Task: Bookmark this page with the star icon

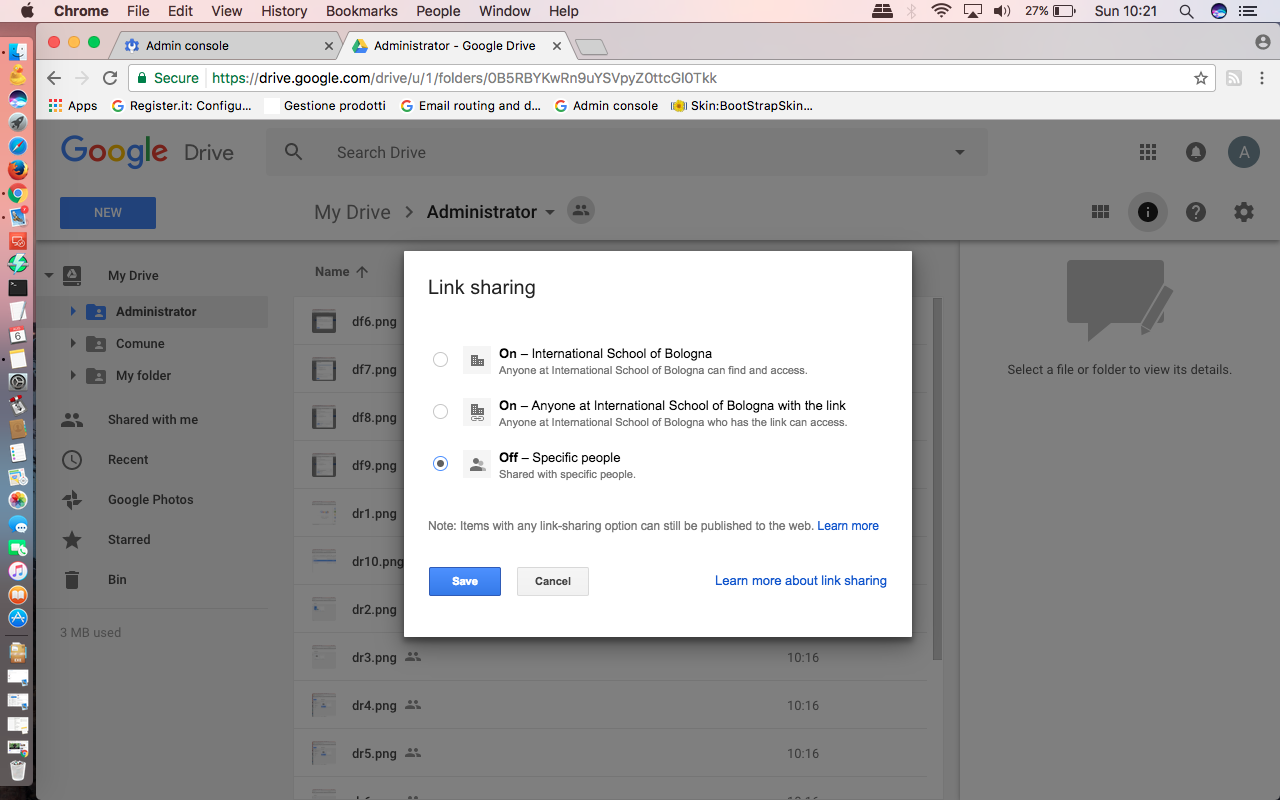Action: pyautogui.click(x=1201, y=78)
